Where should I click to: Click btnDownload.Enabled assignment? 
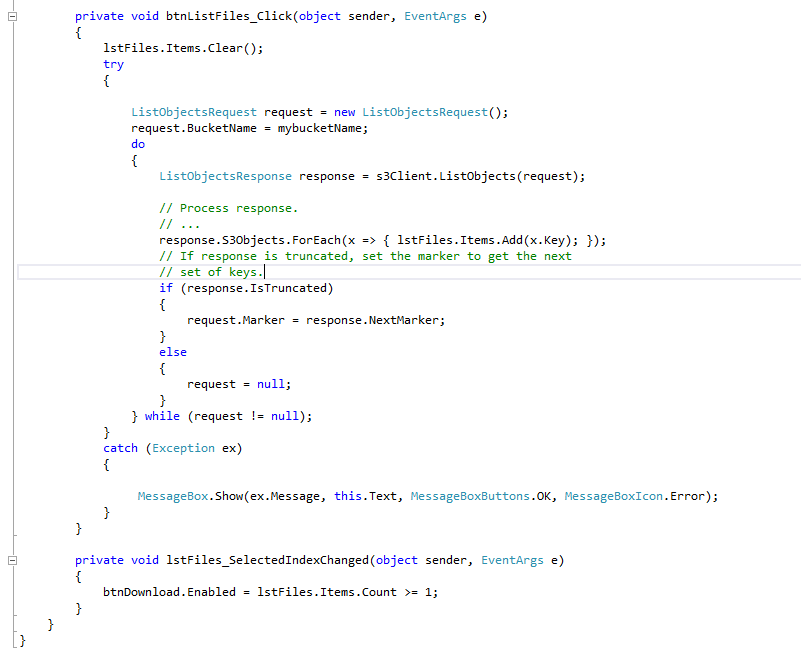point(270,592)
